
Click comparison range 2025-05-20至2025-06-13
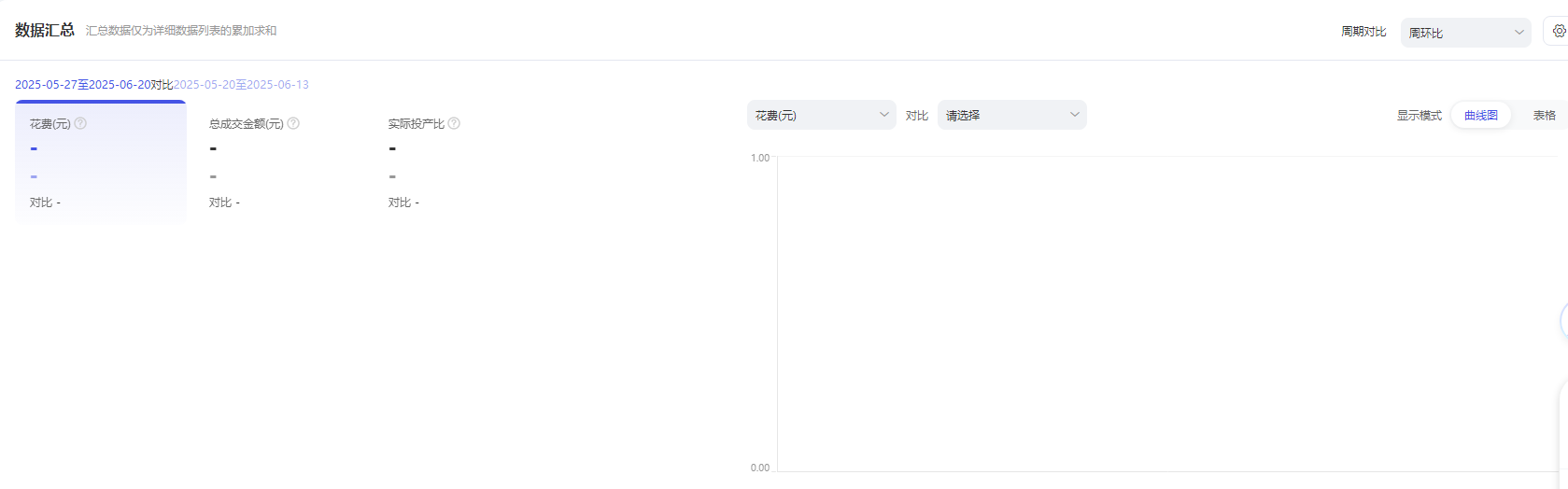coord(241,85)
